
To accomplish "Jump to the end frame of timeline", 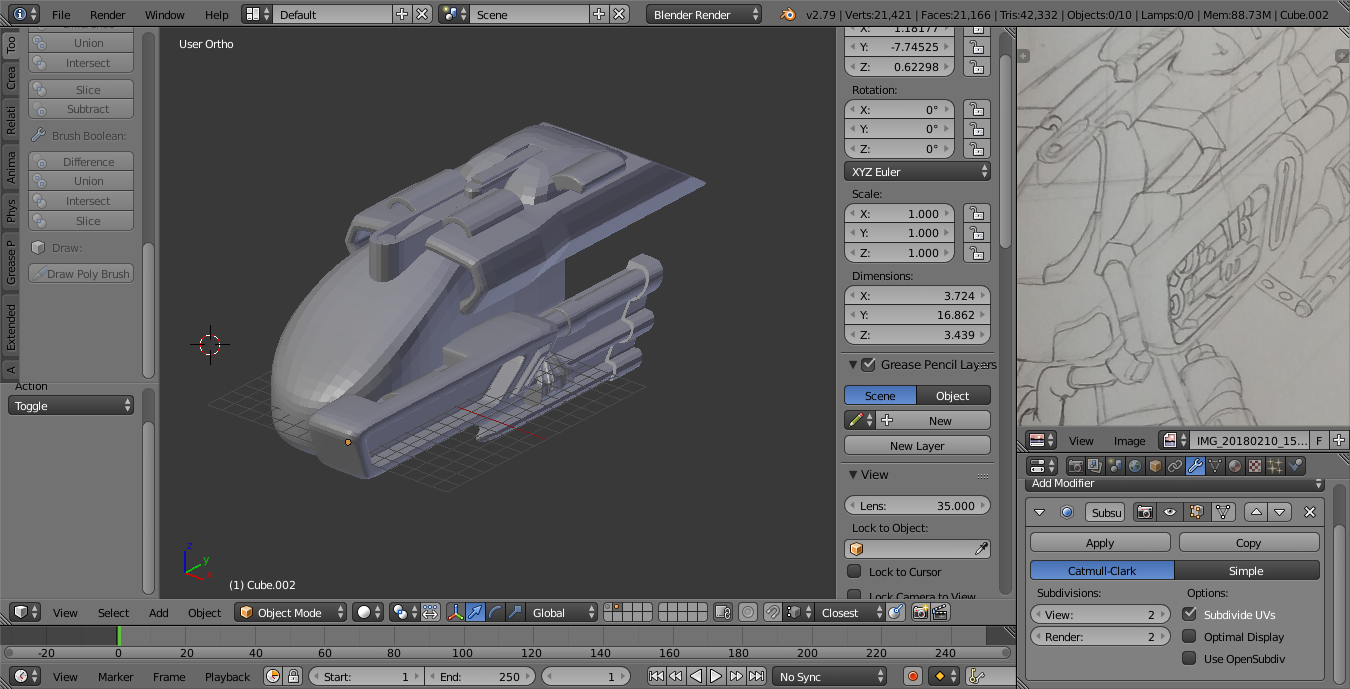I will click(757, 676).
